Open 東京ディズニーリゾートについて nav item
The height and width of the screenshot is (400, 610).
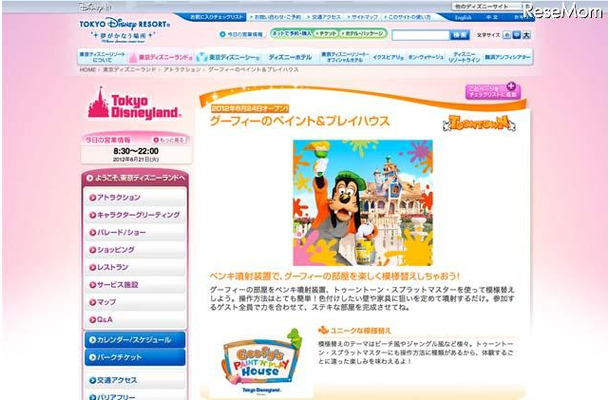point(103,57)
